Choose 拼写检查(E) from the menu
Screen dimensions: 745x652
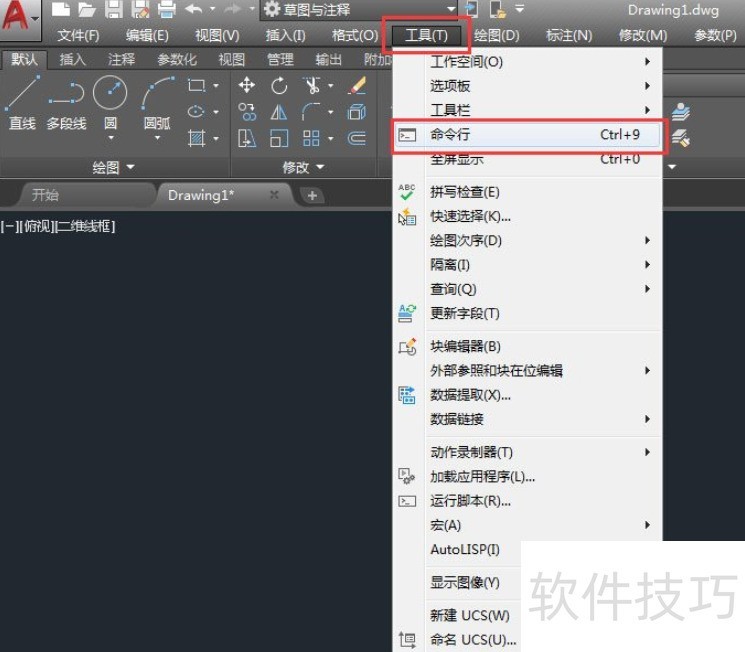528,192
